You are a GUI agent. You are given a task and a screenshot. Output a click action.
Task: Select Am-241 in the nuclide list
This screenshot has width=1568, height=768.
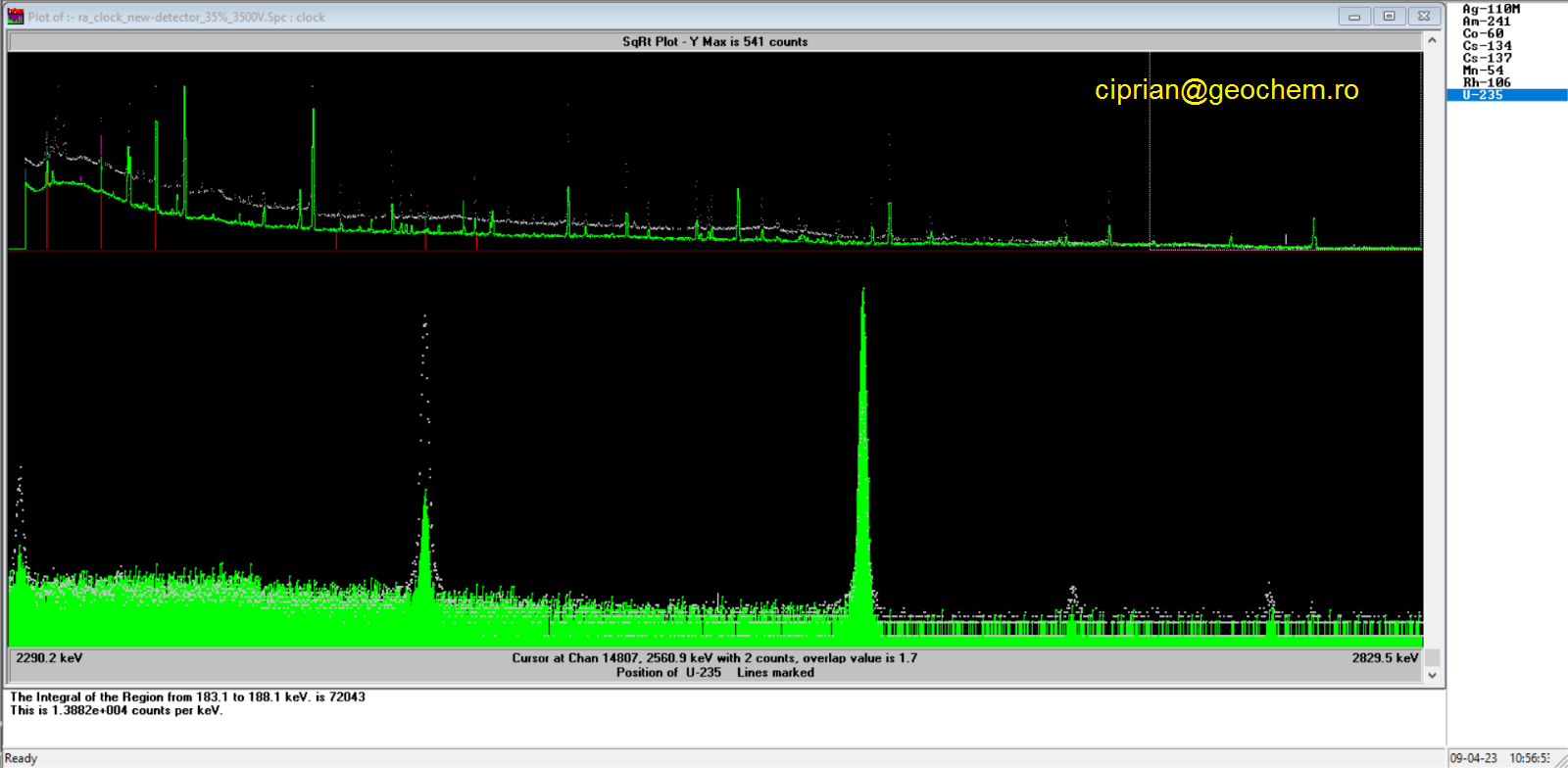[x=1486, y=22]
